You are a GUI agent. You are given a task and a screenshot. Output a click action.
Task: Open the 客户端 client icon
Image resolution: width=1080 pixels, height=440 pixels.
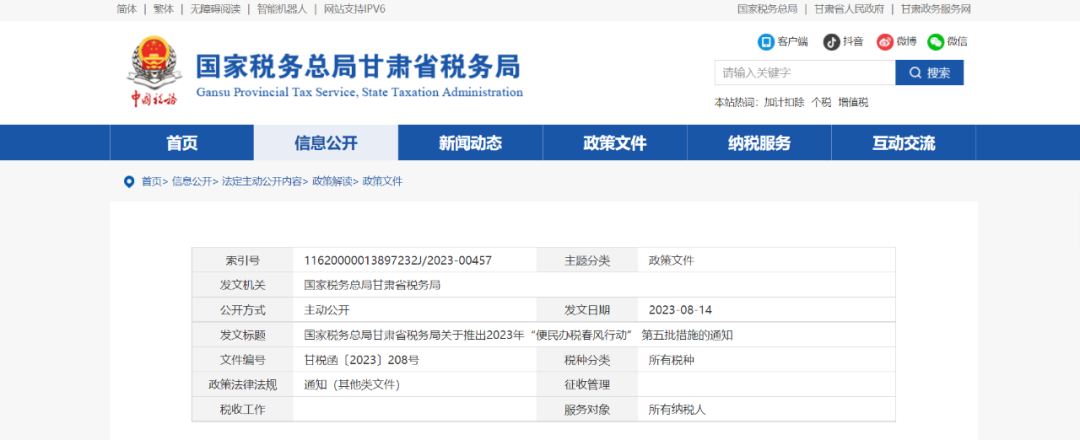coord(766,42)
